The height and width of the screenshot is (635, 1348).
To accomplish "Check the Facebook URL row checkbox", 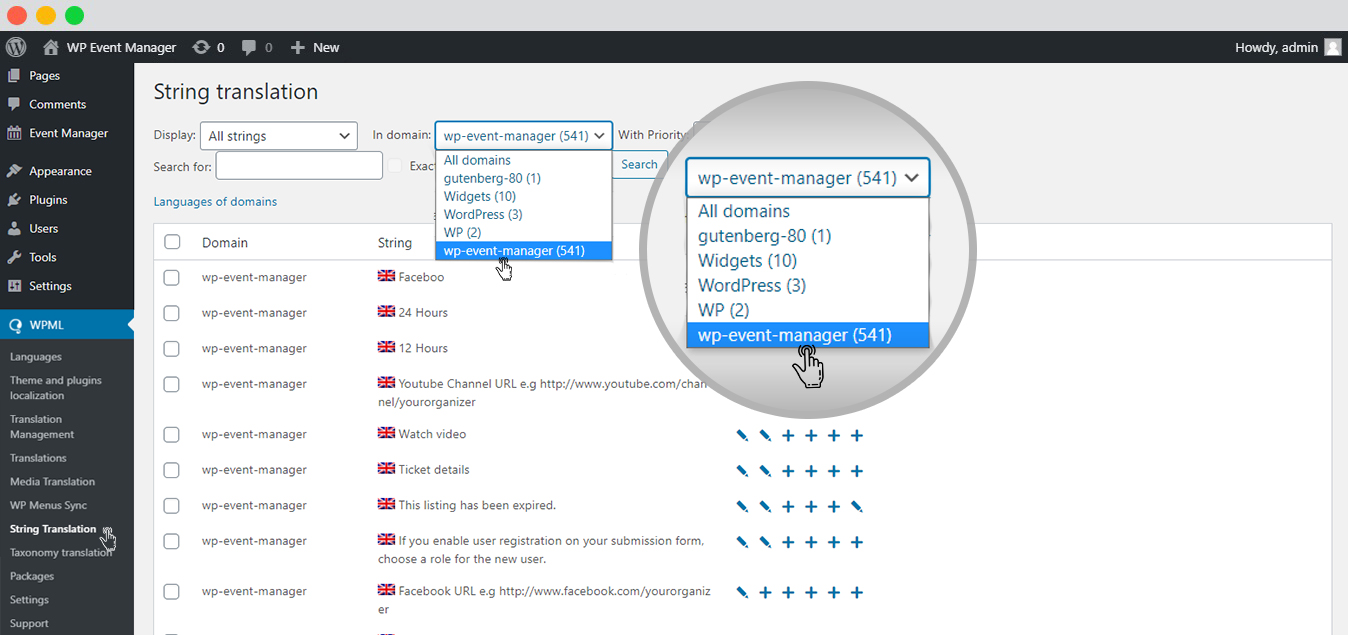I will [172, 591].
